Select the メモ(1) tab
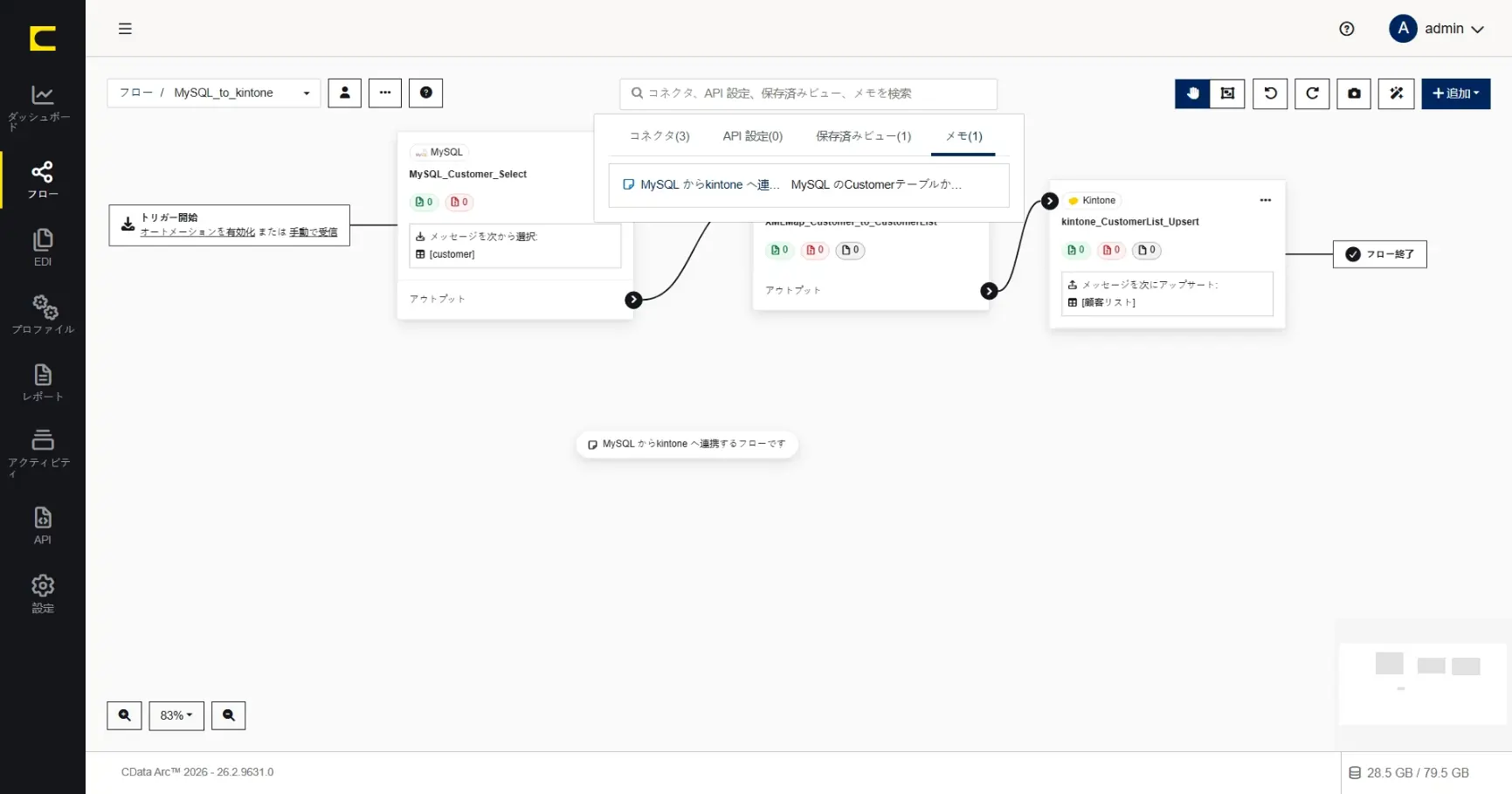 click(963, 136)
